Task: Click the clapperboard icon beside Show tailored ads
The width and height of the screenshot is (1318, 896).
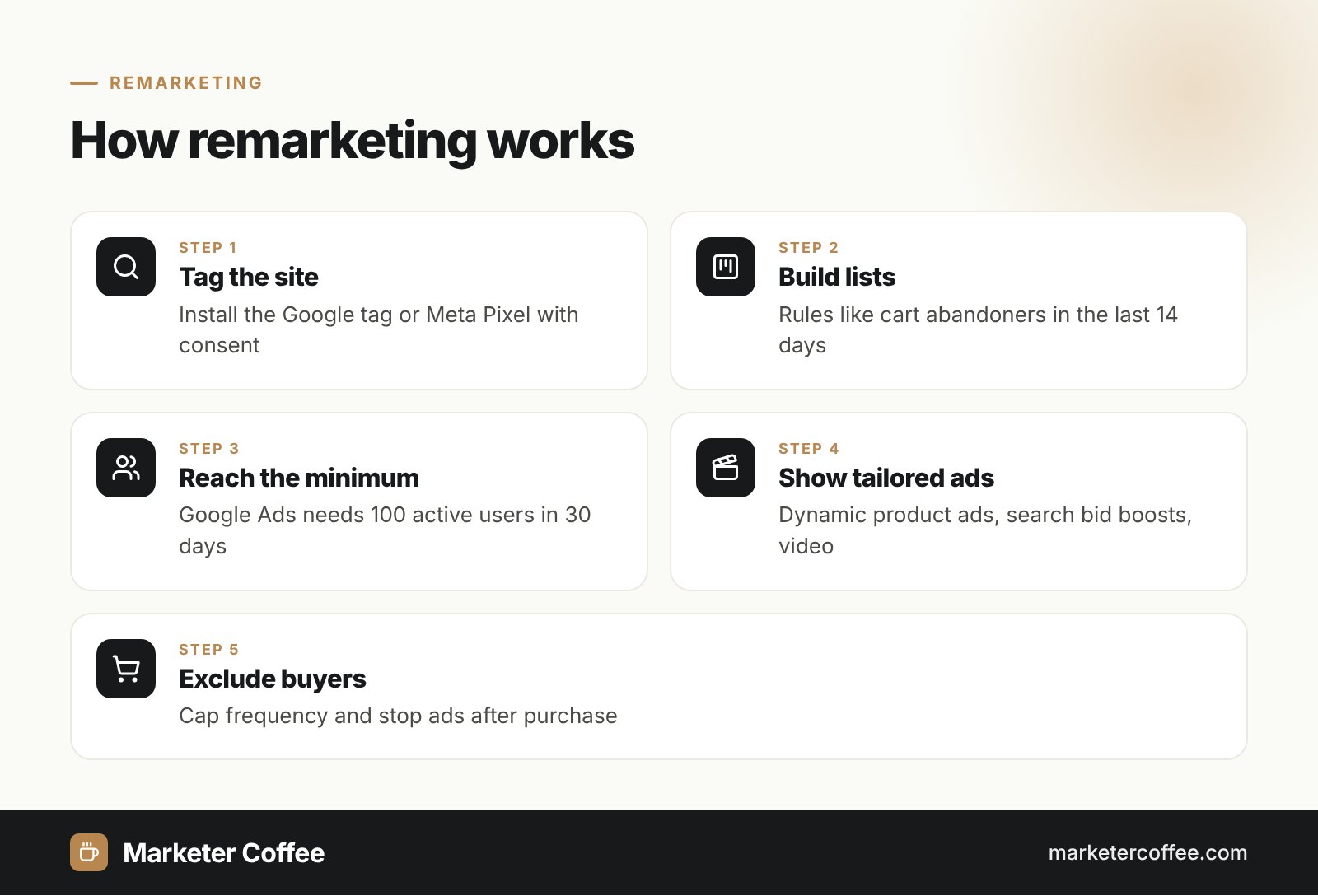Action: tap(726, 468)
